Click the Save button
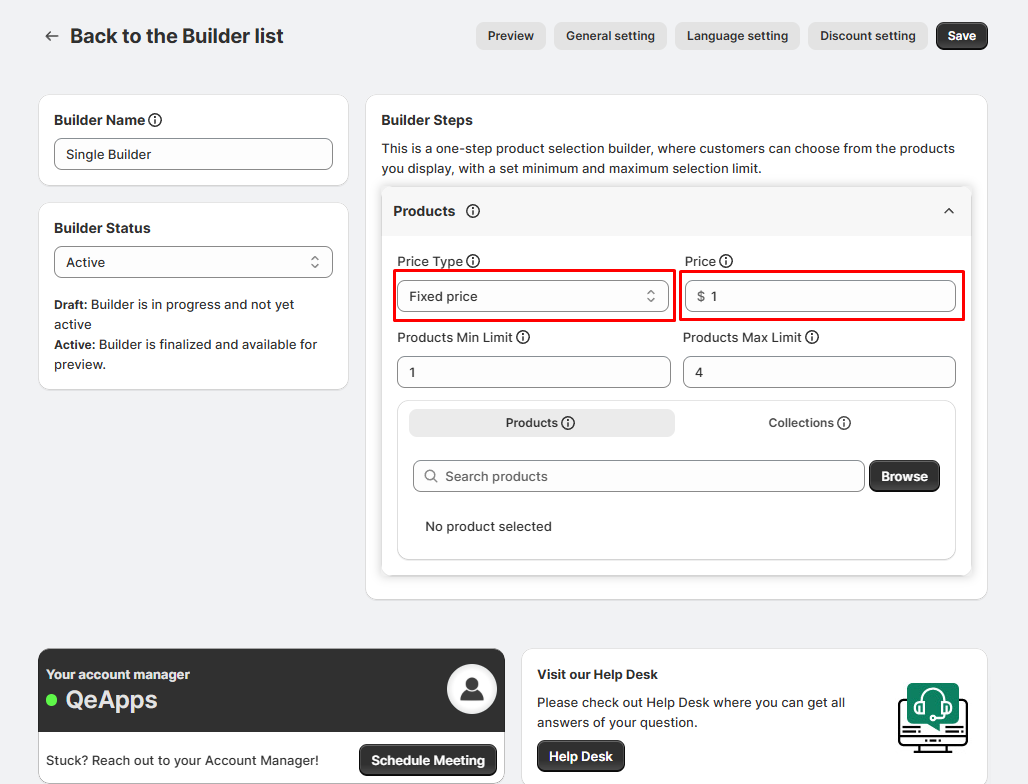The image size is (1028, 784). click(x=961, y=36)
